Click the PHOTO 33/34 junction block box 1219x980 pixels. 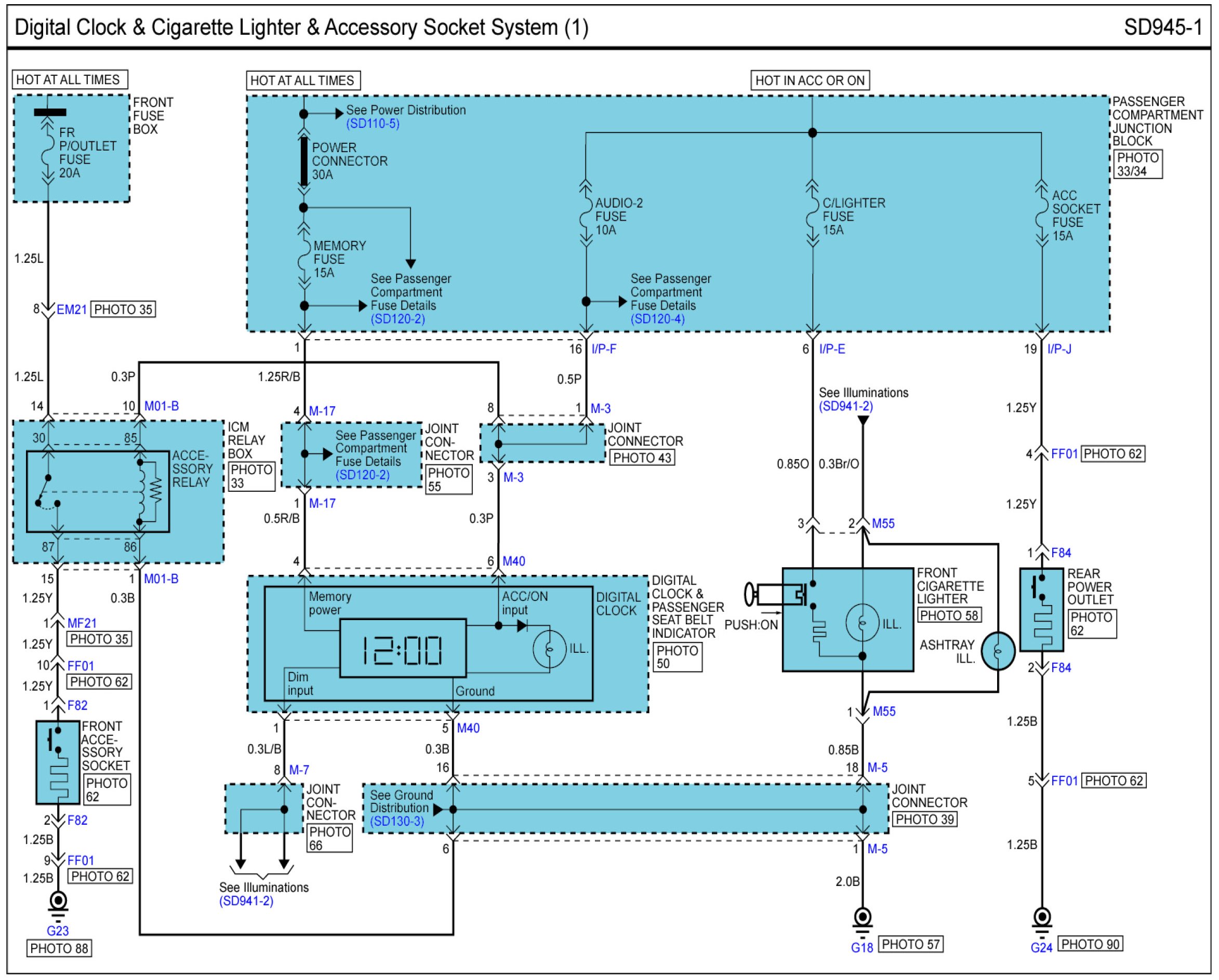coord(1137,165)
